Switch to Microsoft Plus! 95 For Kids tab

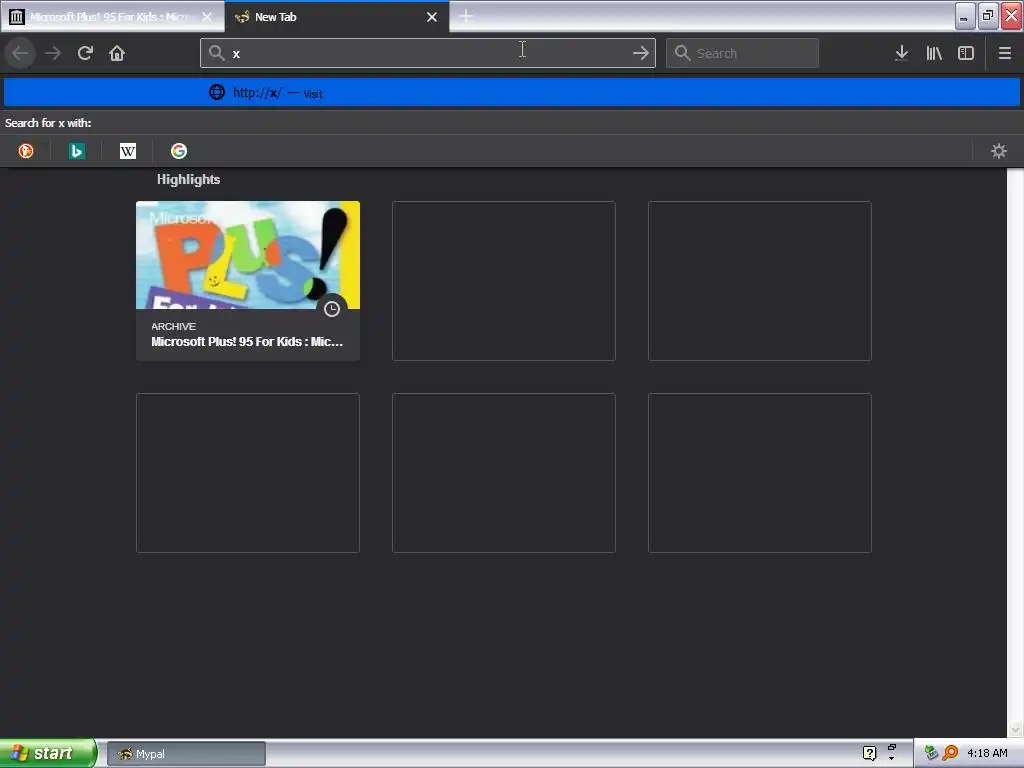tap(112, 17)
